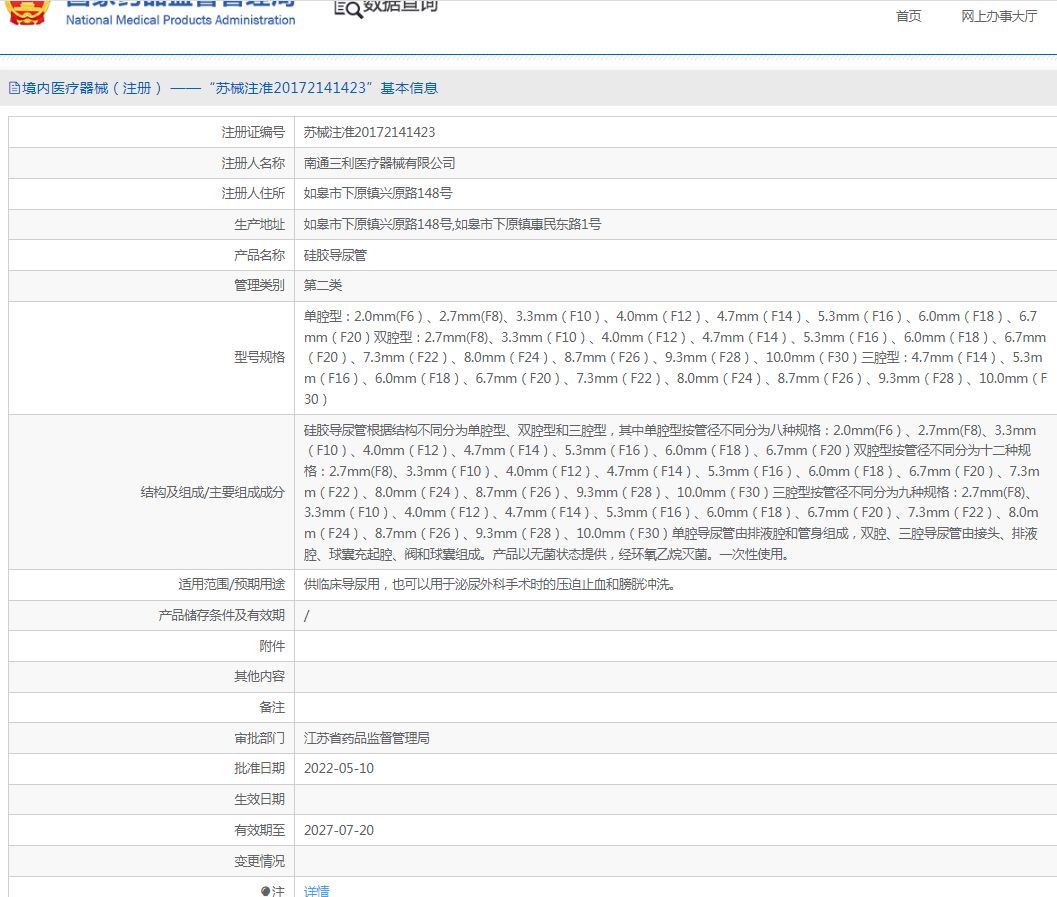Click the 适用范围/预期用途 label
1057x897 pixels.
231,584
